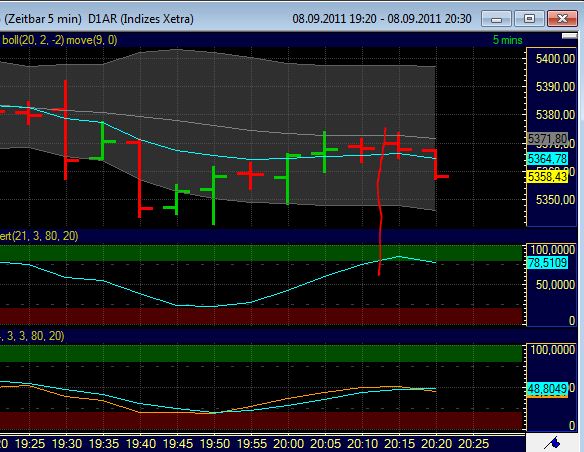This screenshot has height=452, width=584.
Task: Click the 100,0000 label on bottom indicator scale
Action: pos(552,350)
